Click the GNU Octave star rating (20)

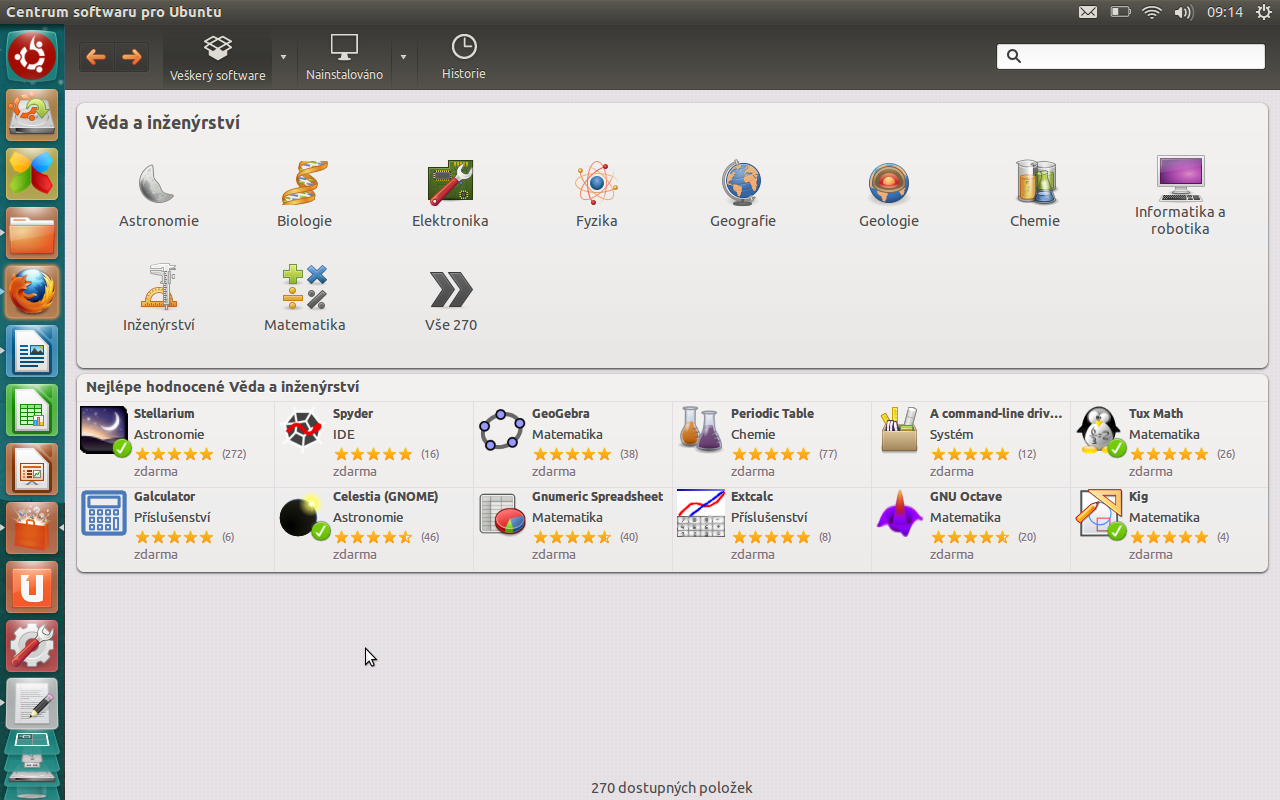click(970, 537)
